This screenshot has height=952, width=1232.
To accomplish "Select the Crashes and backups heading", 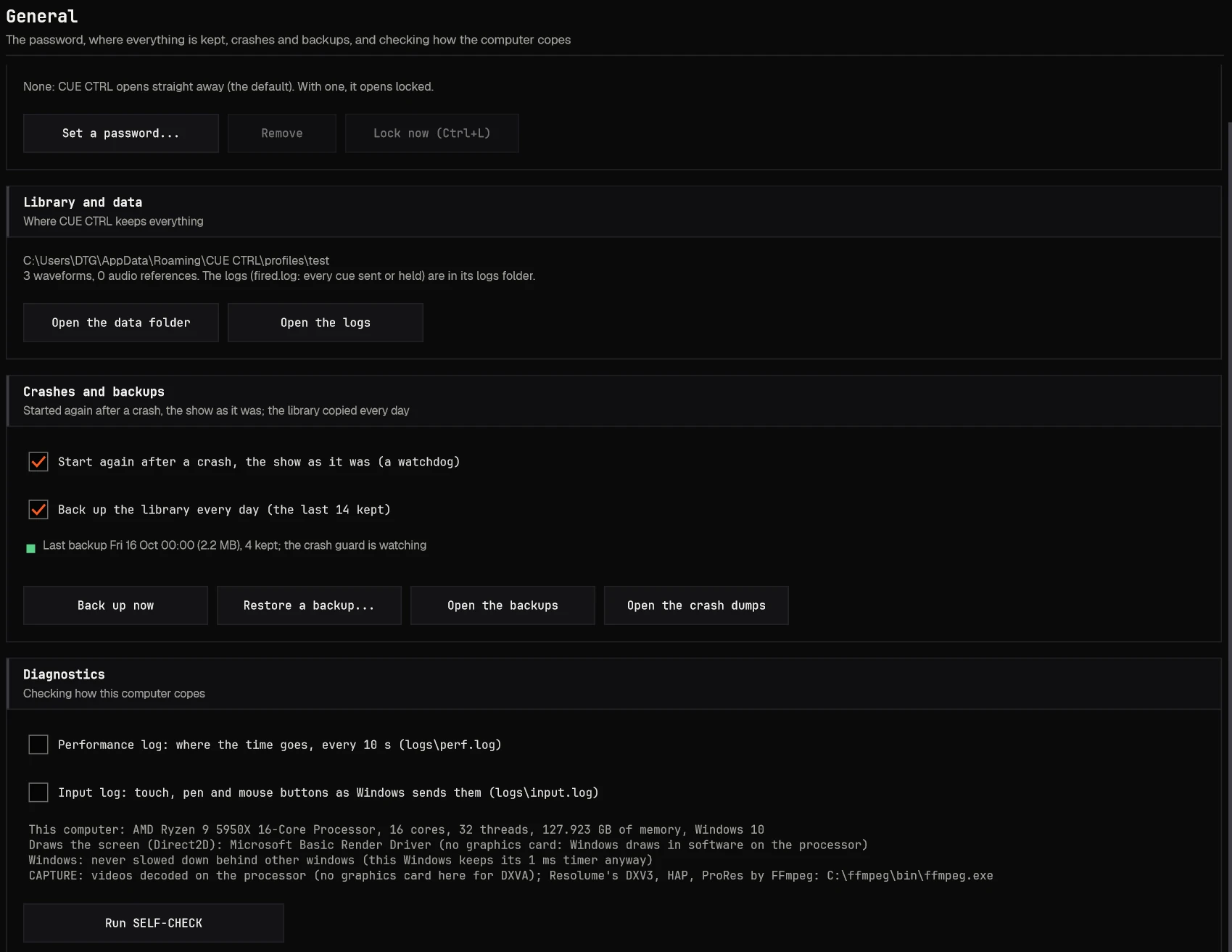I will [94, 392].
